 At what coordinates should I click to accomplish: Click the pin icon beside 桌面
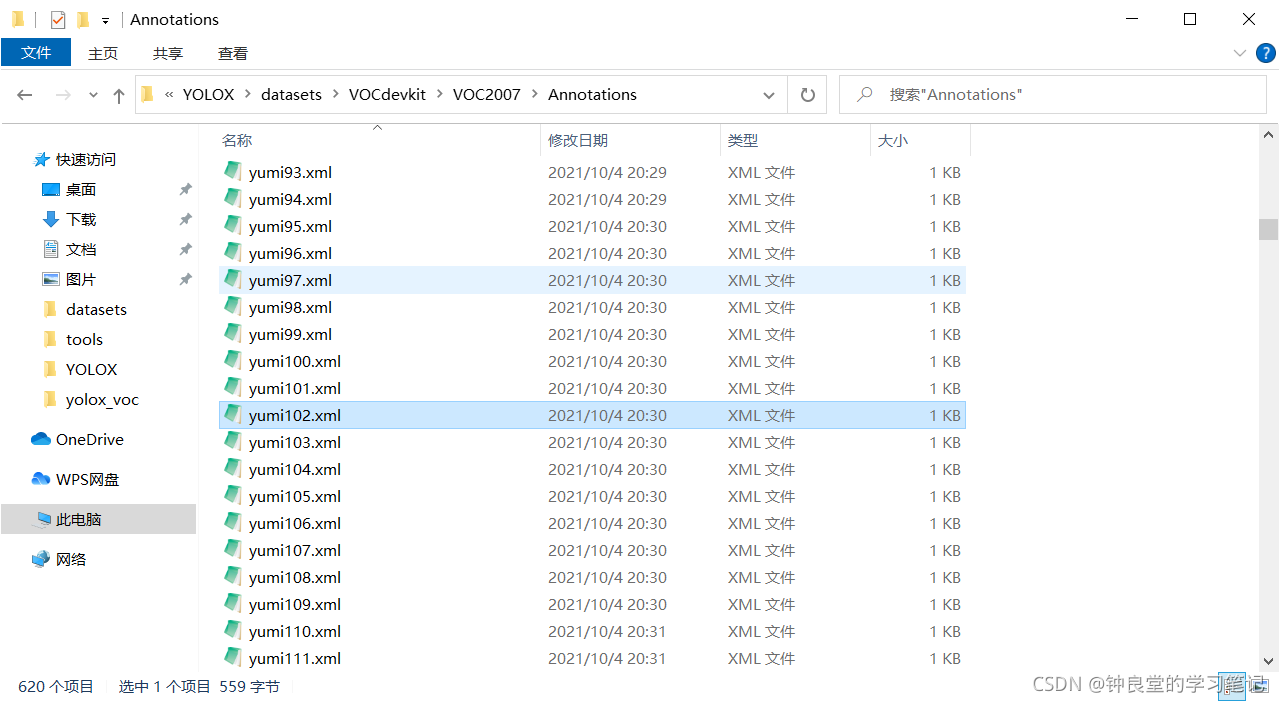(x=185, y=189)
